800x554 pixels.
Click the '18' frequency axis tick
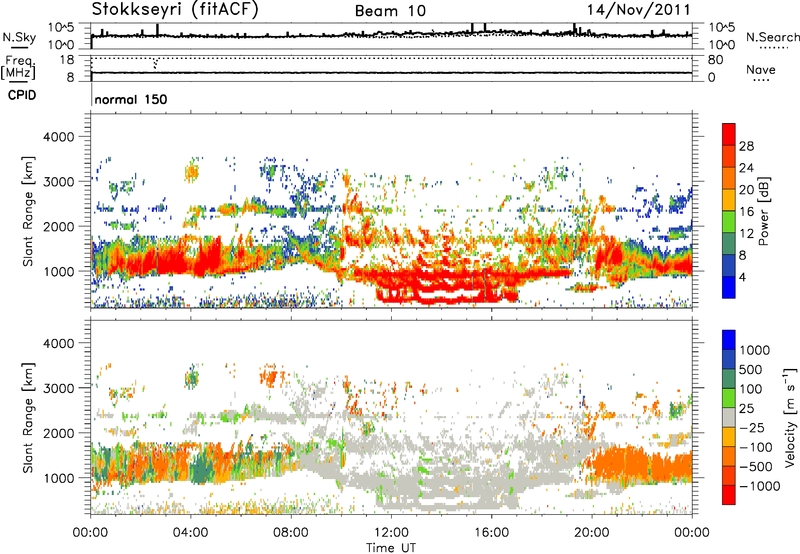[66, 60]
